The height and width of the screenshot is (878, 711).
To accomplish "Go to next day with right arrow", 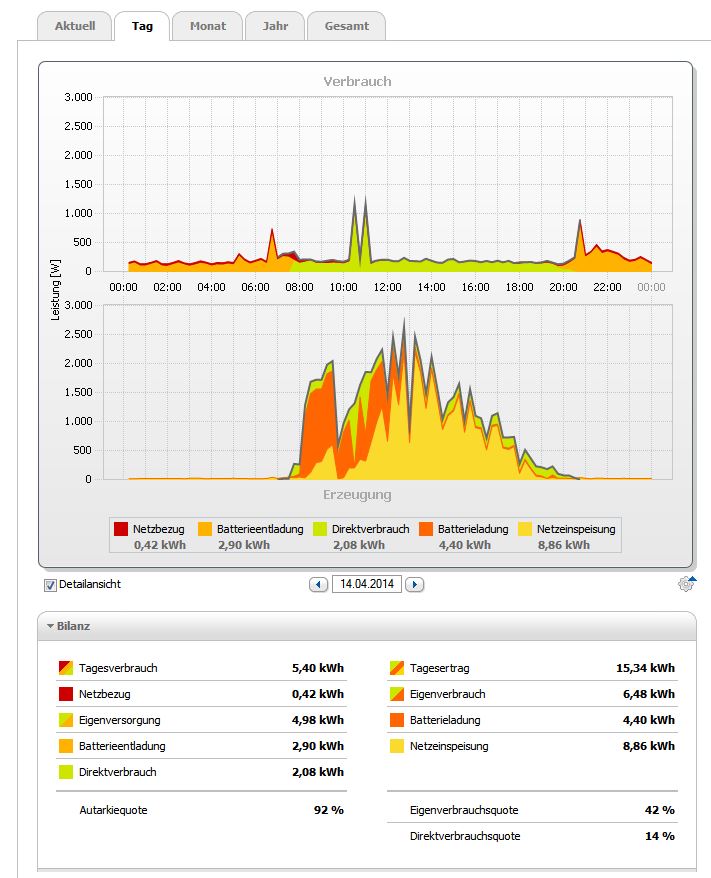I will coord(414,585).
